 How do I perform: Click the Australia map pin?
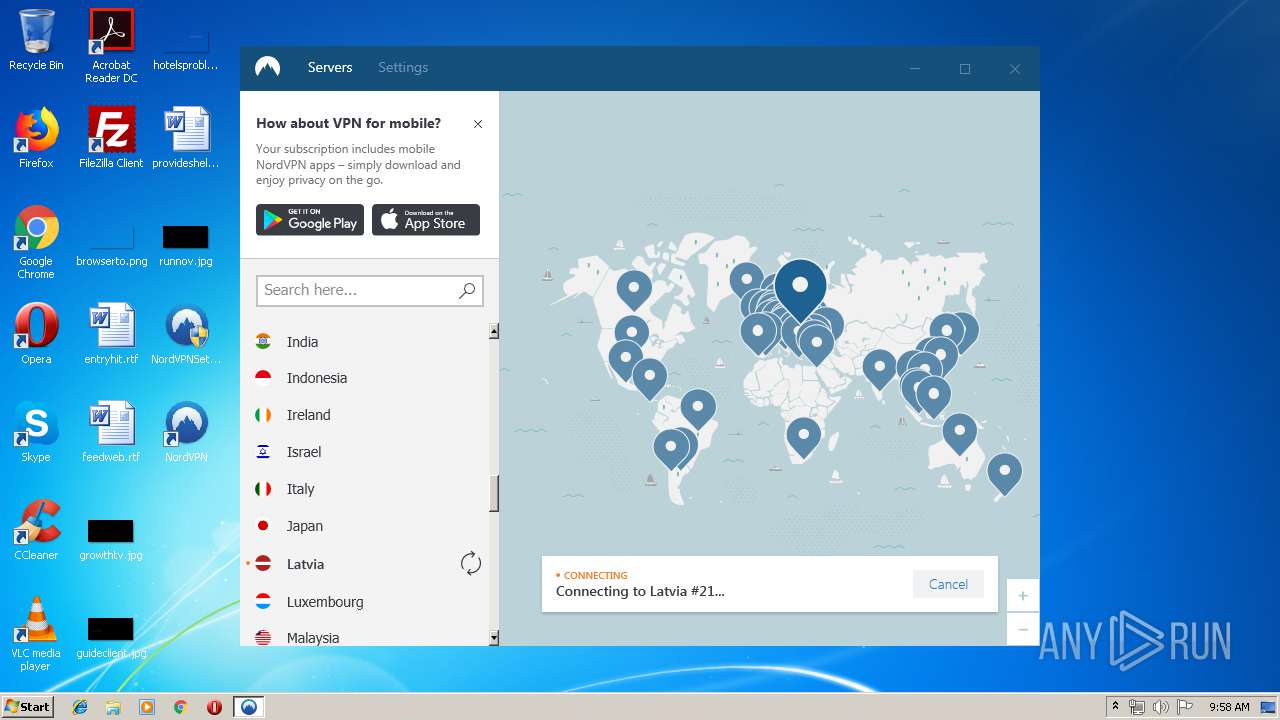[x=959, y=434]
